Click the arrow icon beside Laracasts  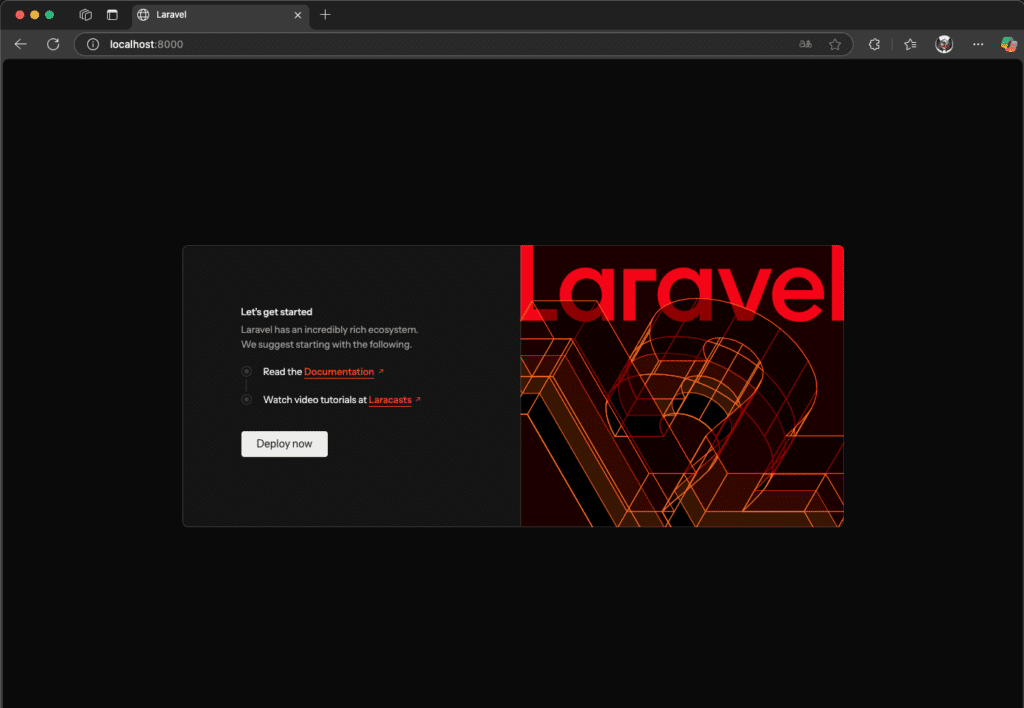418,399
